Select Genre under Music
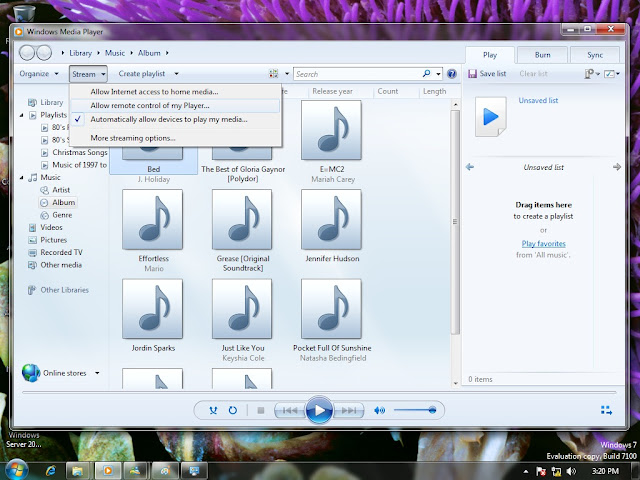 click(56, 215)
